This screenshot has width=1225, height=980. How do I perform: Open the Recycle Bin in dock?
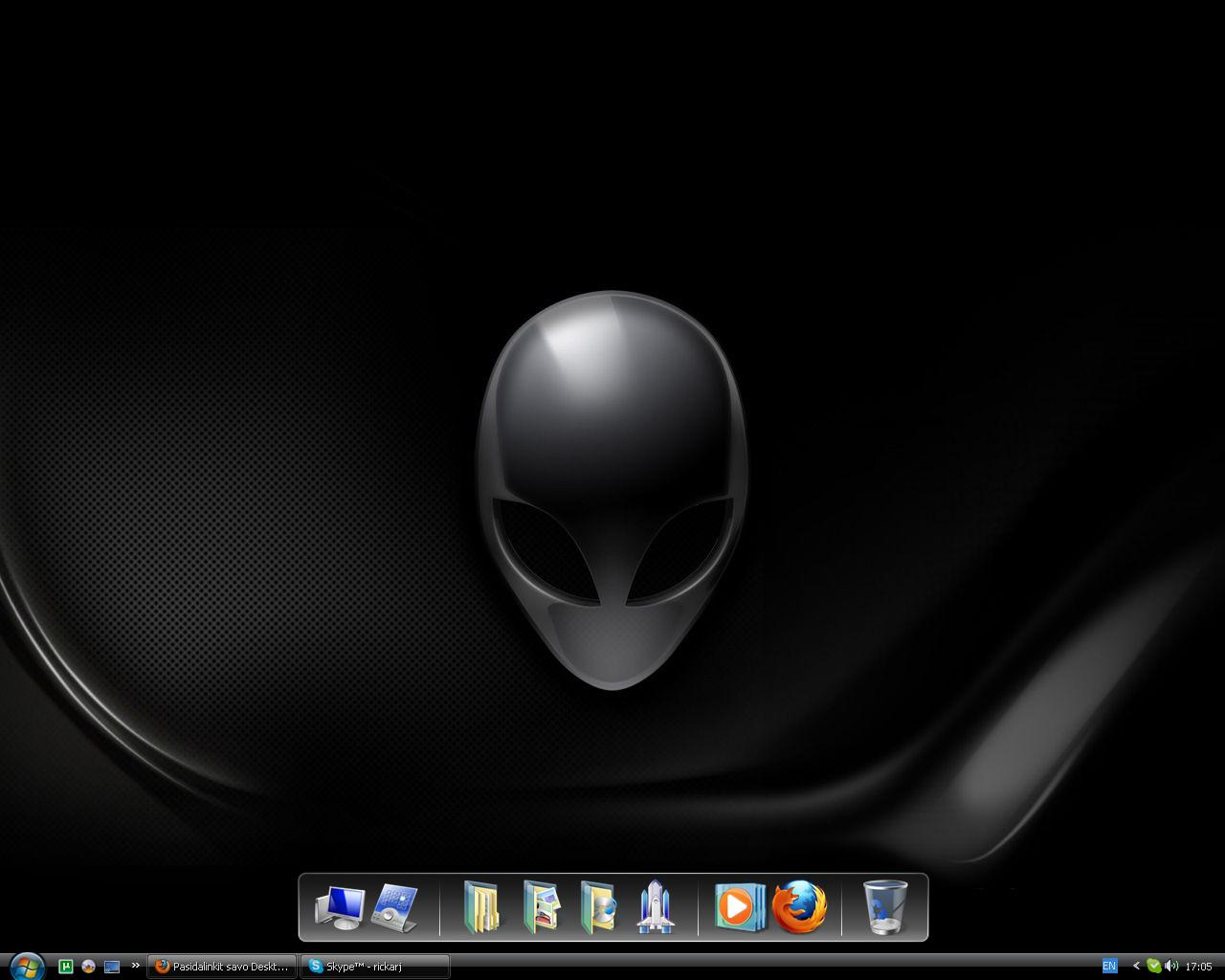tap(885, 907)
